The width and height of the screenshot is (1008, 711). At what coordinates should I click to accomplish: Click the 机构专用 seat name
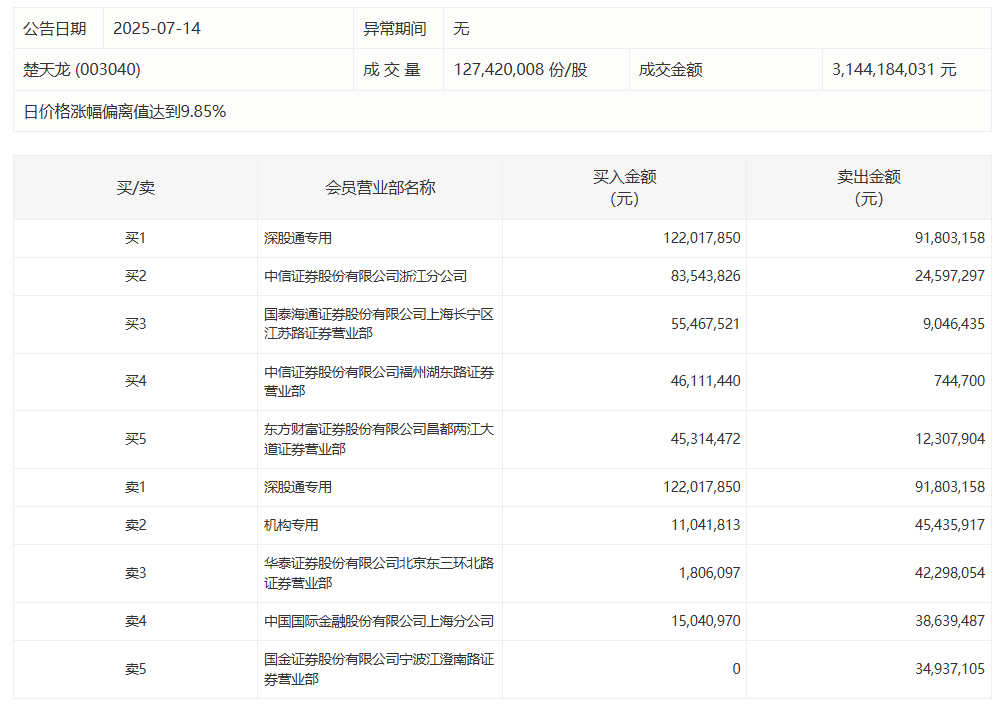291,525
